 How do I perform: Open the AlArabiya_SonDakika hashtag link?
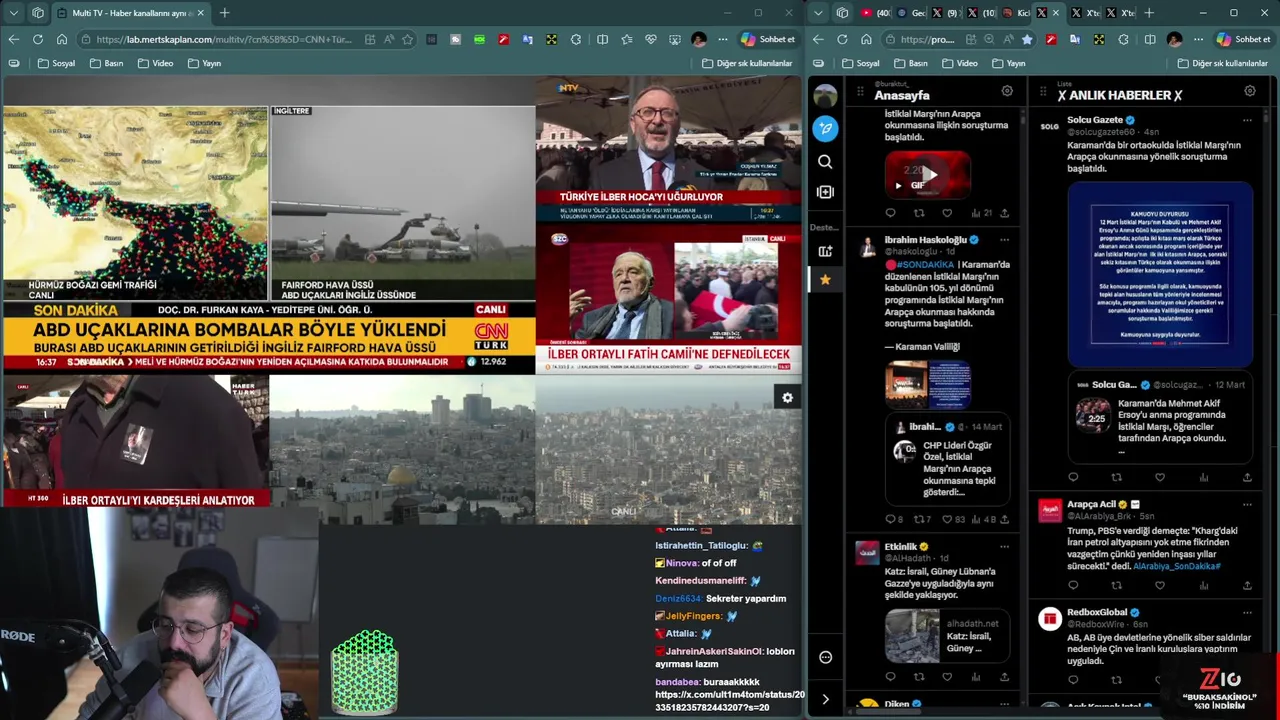(1176, 566)
